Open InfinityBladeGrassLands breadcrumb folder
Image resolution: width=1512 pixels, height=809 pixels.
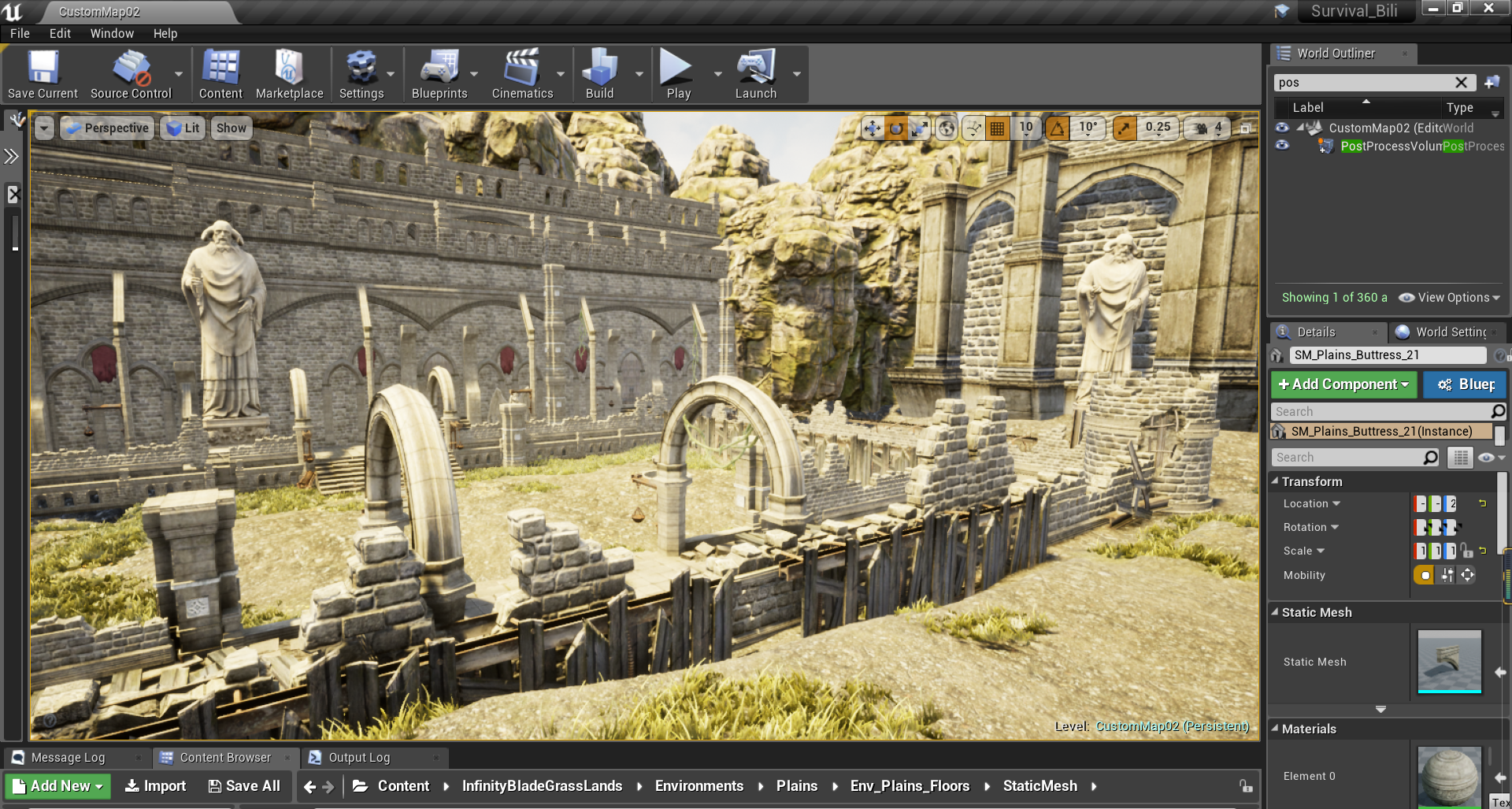[542, 785]
